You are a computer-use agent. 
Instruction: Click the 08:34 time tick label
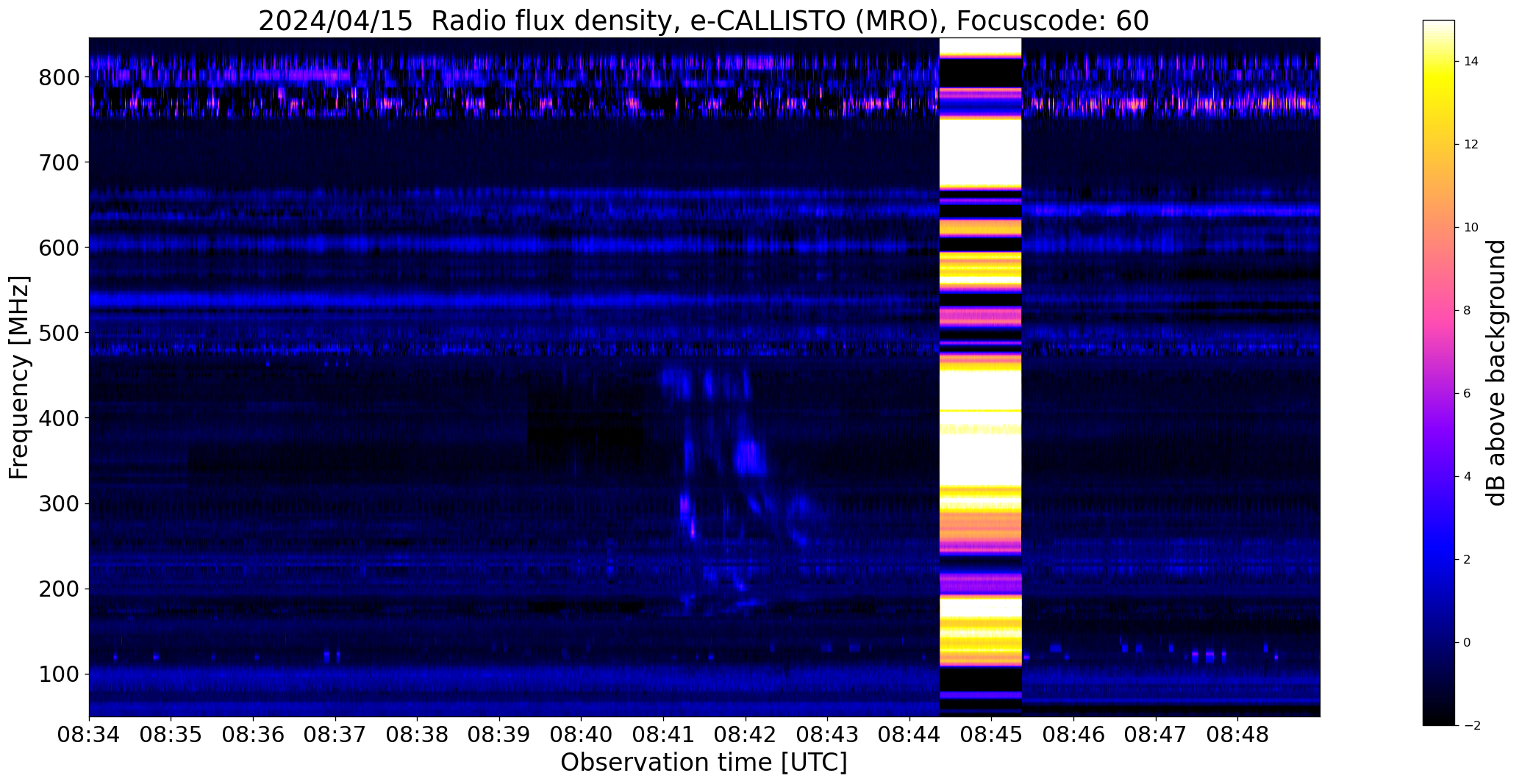pyautogui.click(x=89, y=735)
